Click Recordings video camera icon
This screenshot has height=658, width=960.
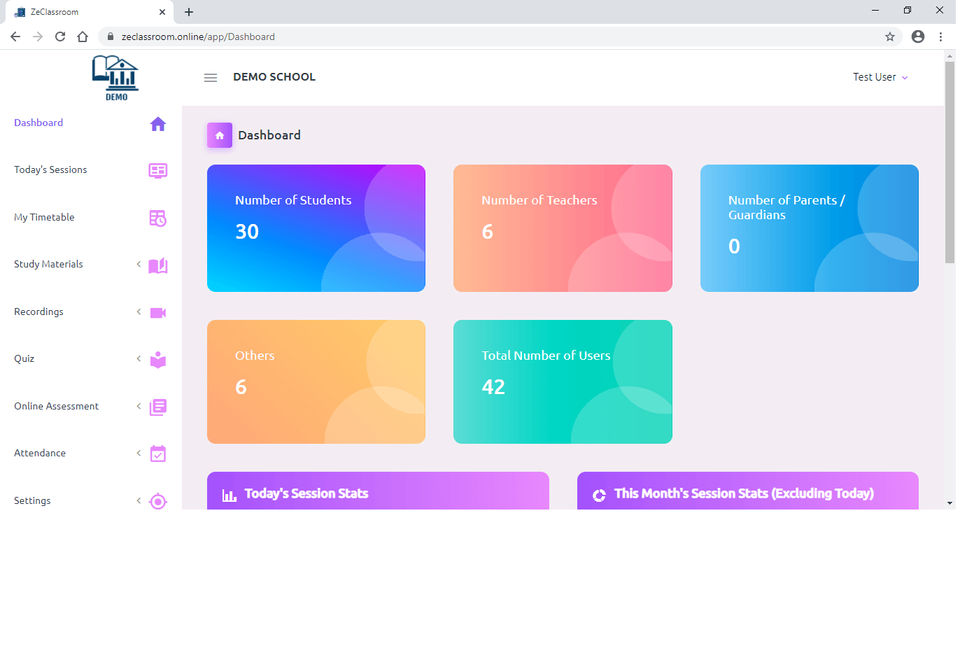[x=158, y=313]
